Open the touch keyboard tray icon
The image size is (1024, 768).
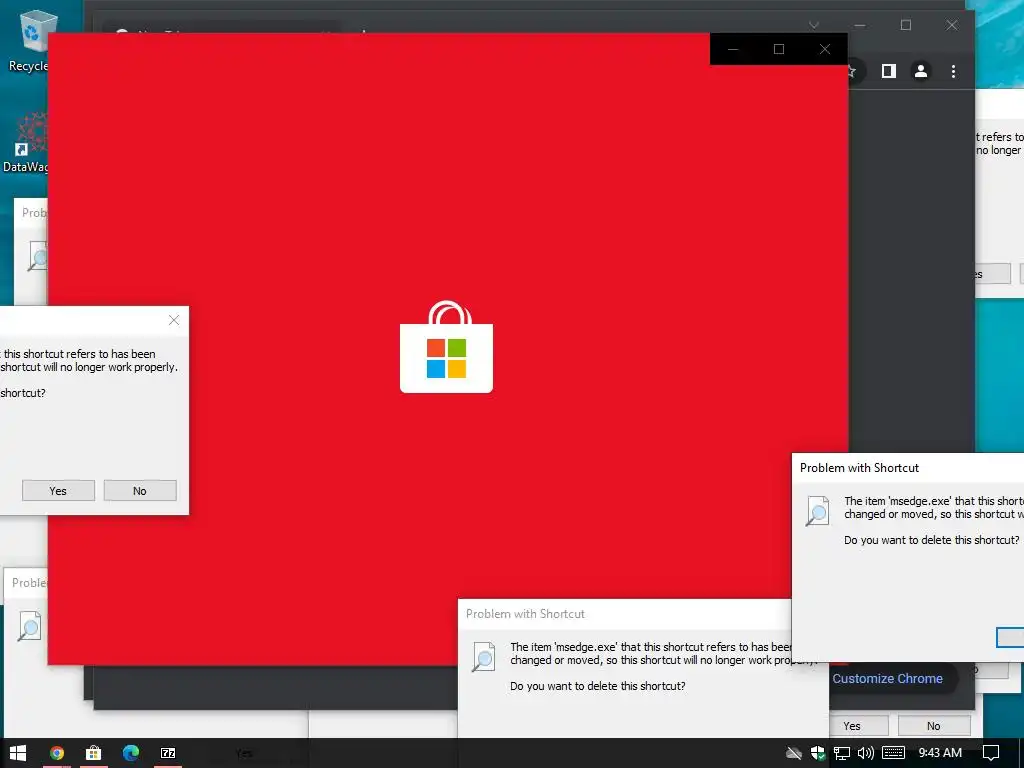[893, 753]
